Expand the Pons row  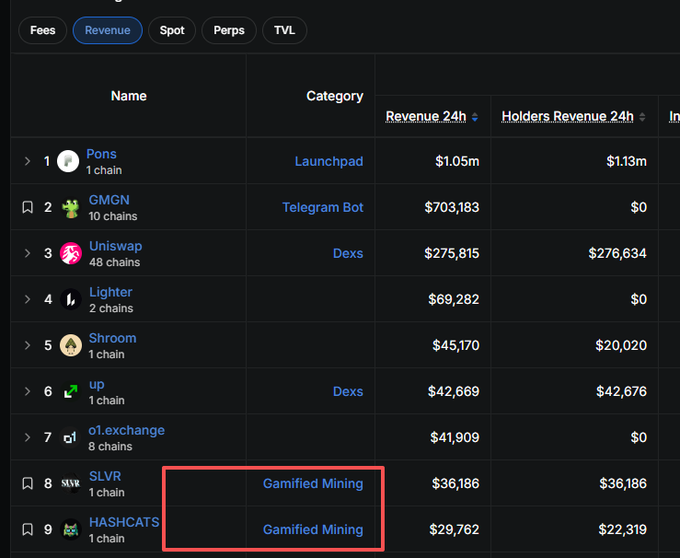[x=27, y=161]
